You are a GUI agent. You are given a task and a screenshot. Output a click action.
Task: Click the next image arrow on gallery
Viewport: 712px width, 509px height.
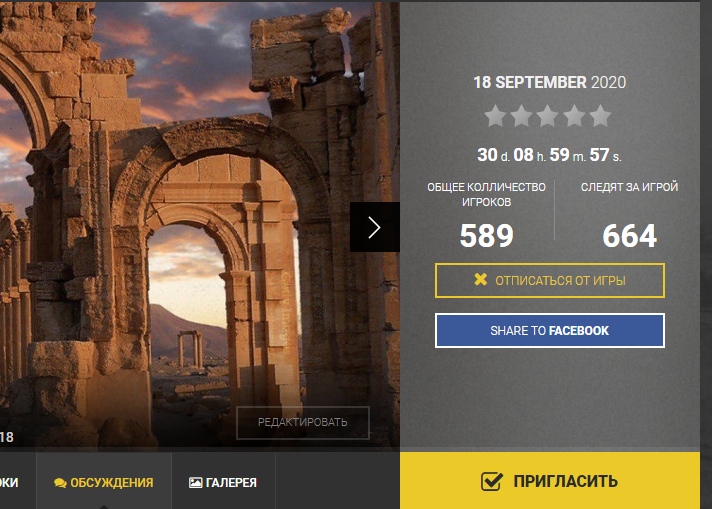coord(375,227)
